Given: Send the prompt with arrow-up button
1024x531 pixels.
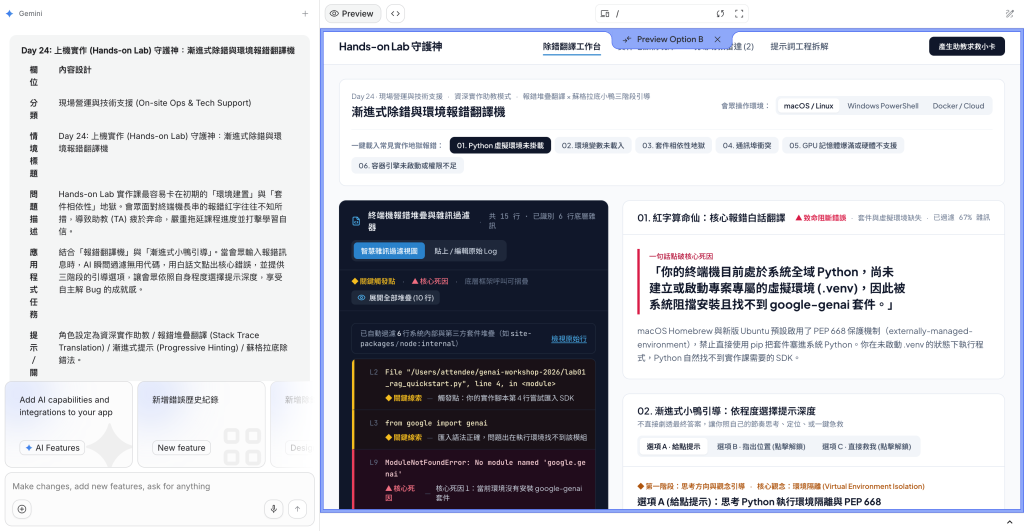Looking at the screenshot, I should click(x=297, y=509).
